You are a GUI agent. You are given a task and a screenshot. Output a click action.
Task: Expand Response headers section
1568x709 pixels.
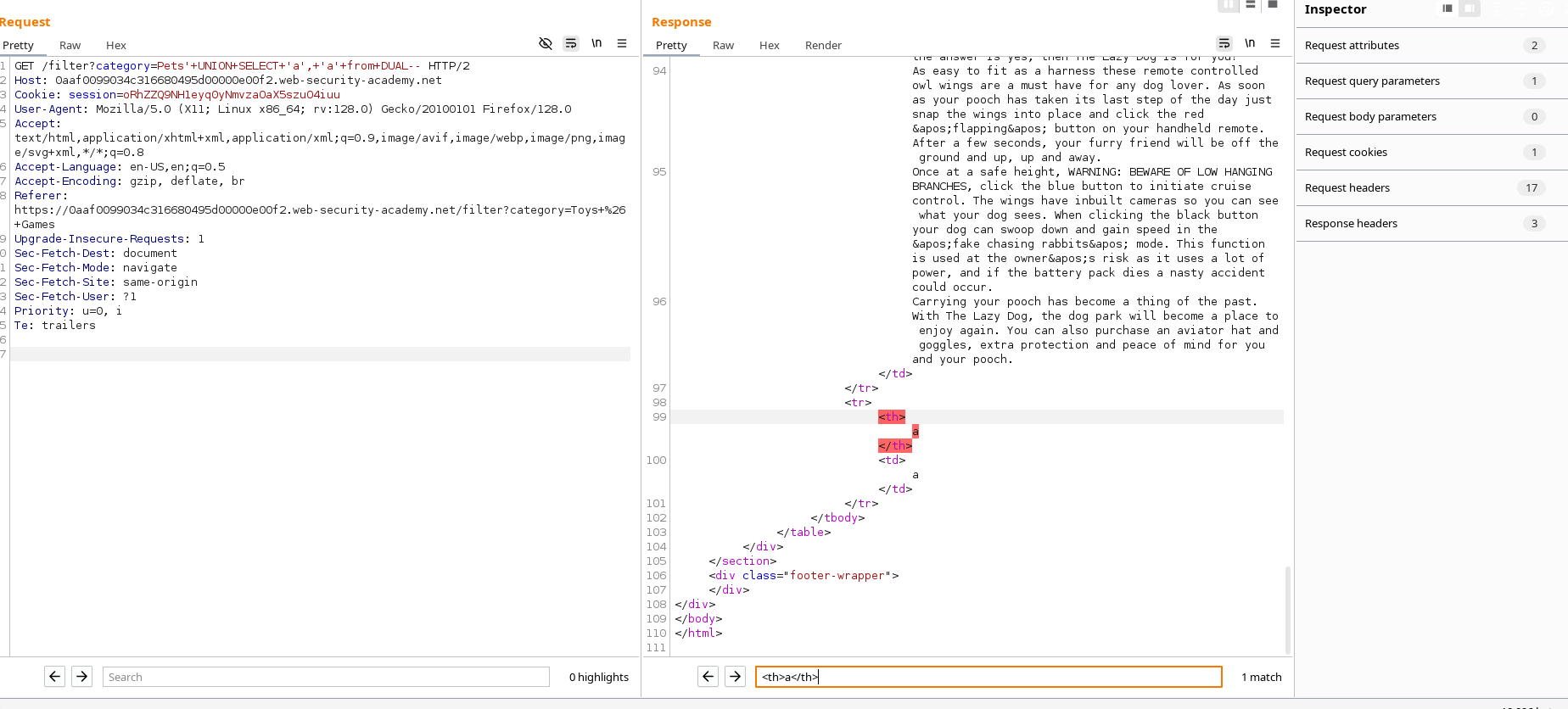(x=1431, y=224)
